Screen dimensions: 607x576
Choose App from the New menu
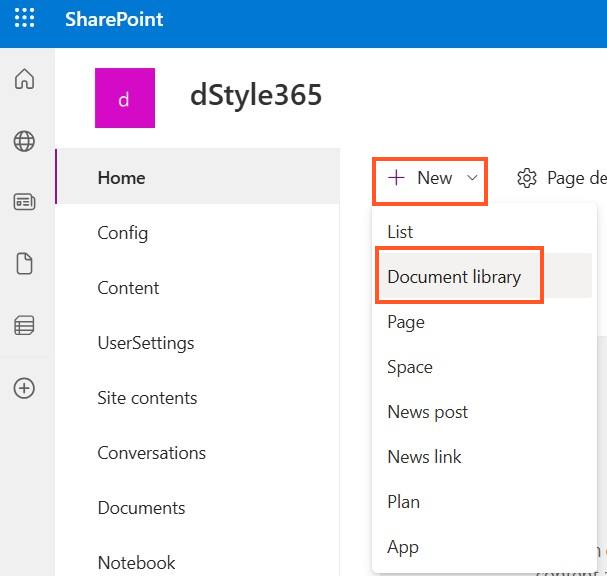pyautogui.click(x=482, y=547)
